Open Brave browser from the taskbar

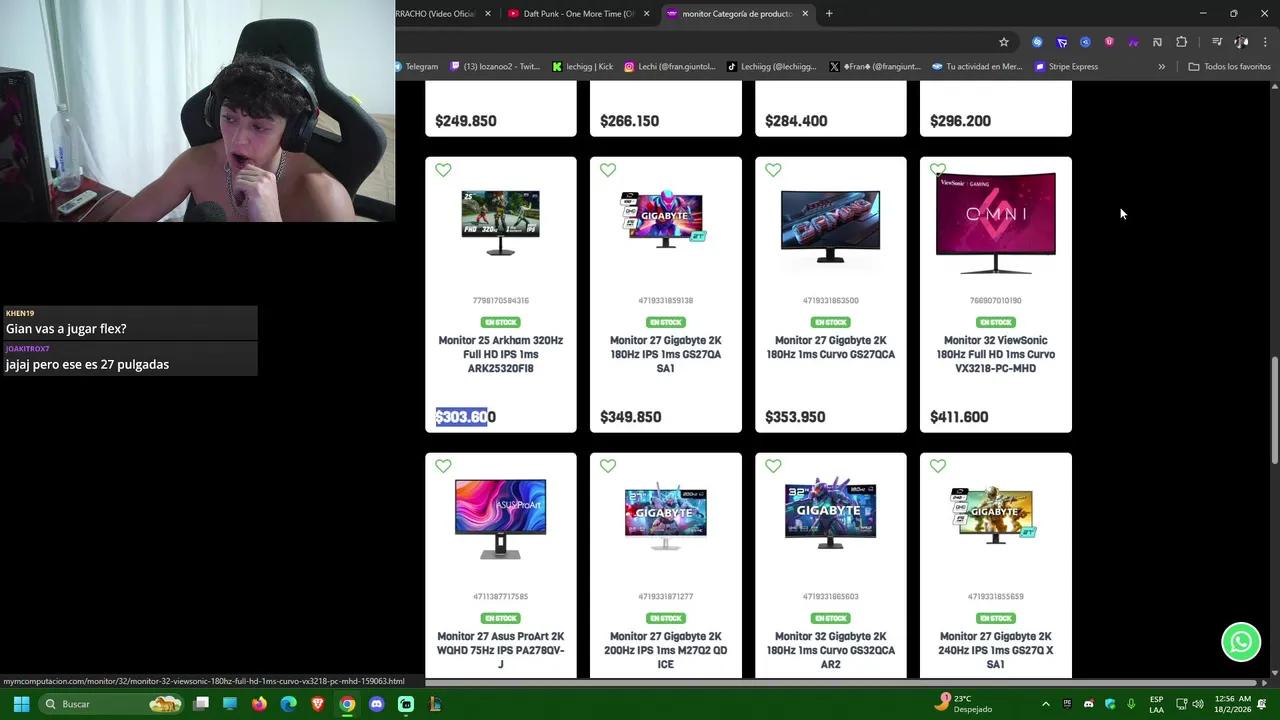[318, 704]
